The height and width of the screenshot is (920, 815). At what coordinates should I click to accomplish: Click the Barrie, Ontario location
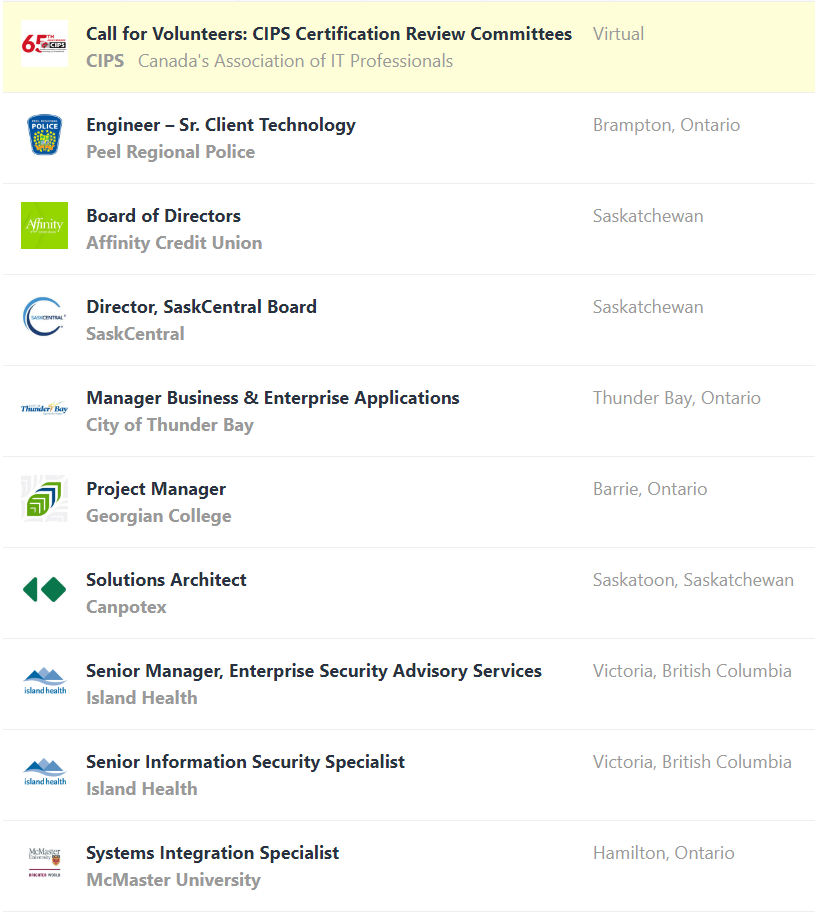point(650,489)
